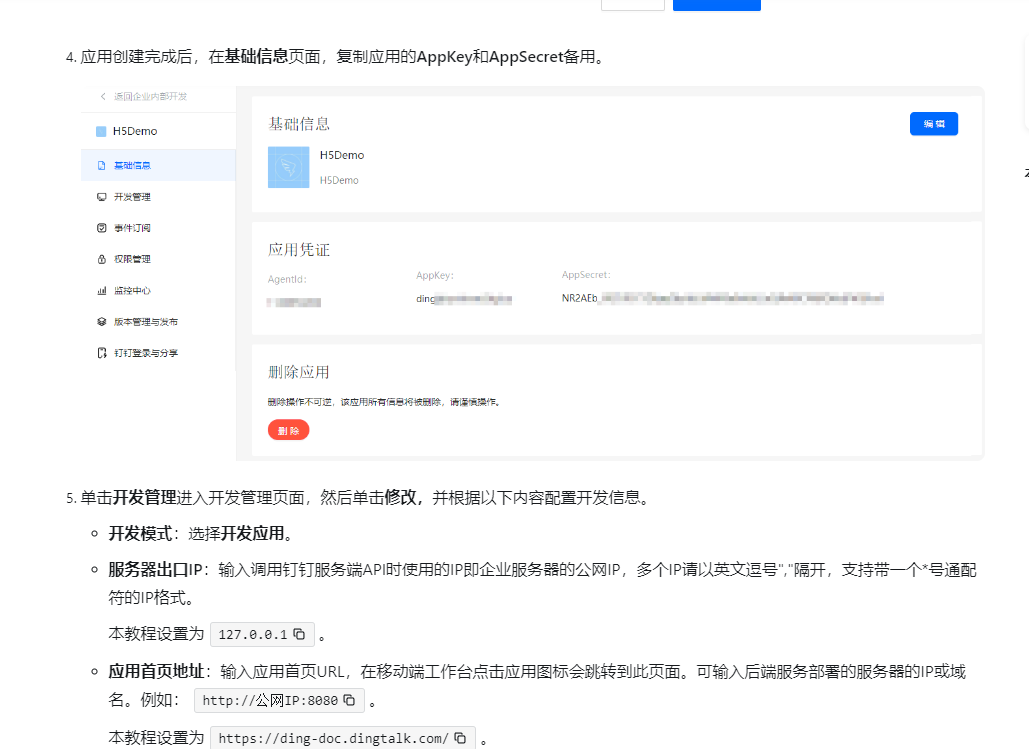Viewport: 1029px width, 749px height.
Task: Click the 监控中心 bar chart icon
Action: tap(102, 290)
